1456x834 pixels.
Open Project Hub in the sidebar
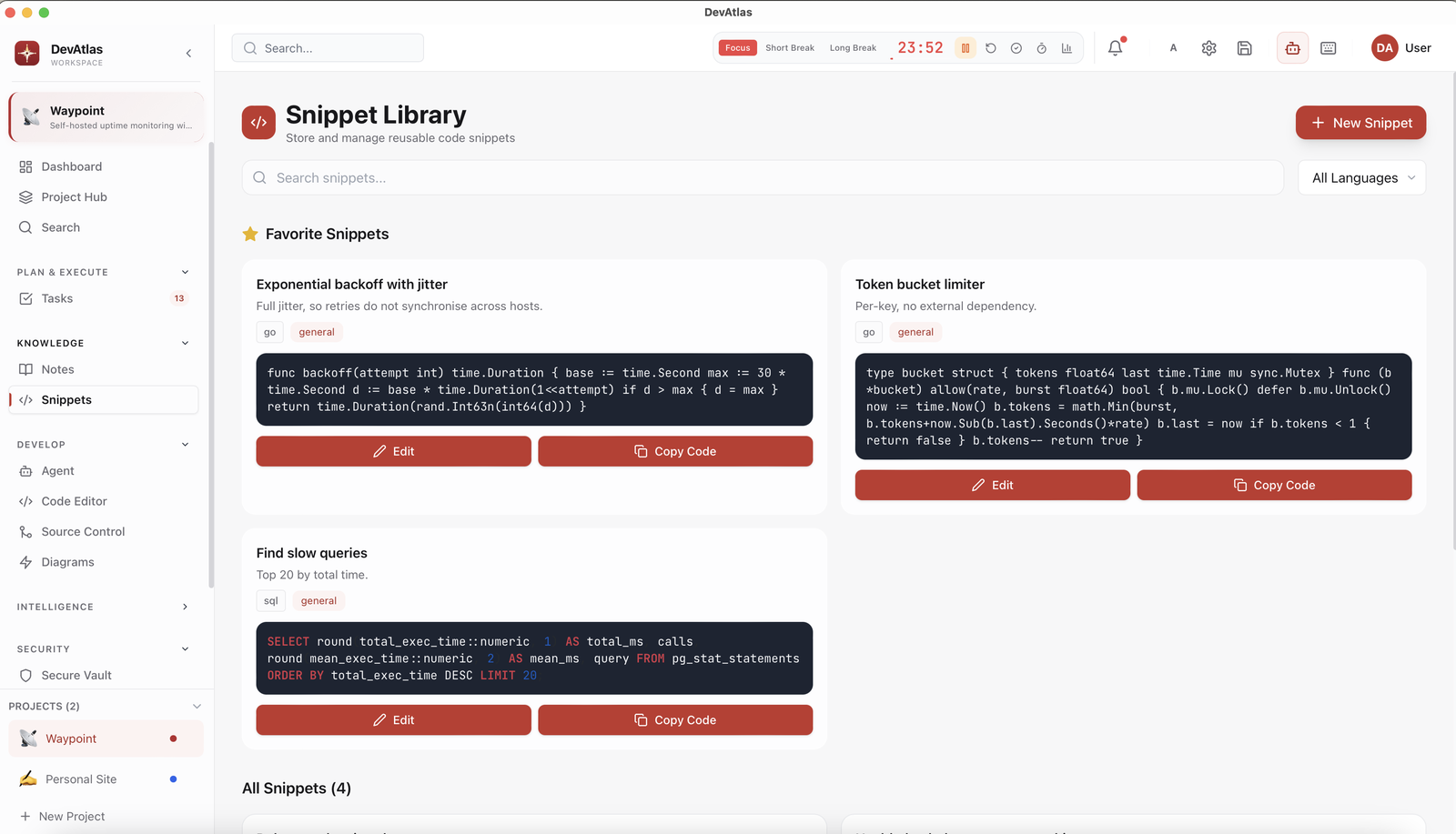pos(104,197)
